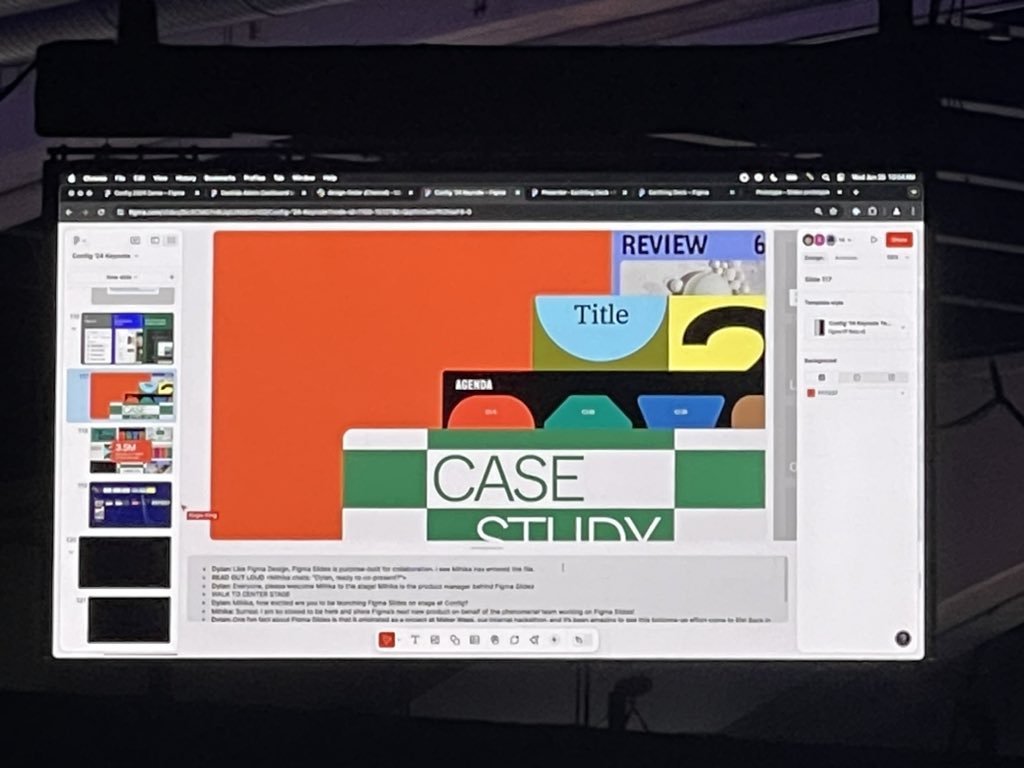Open the Chrome File menu
This screenshot has height=768, width=1024.
pyautogui.click(x=120, y=178)
